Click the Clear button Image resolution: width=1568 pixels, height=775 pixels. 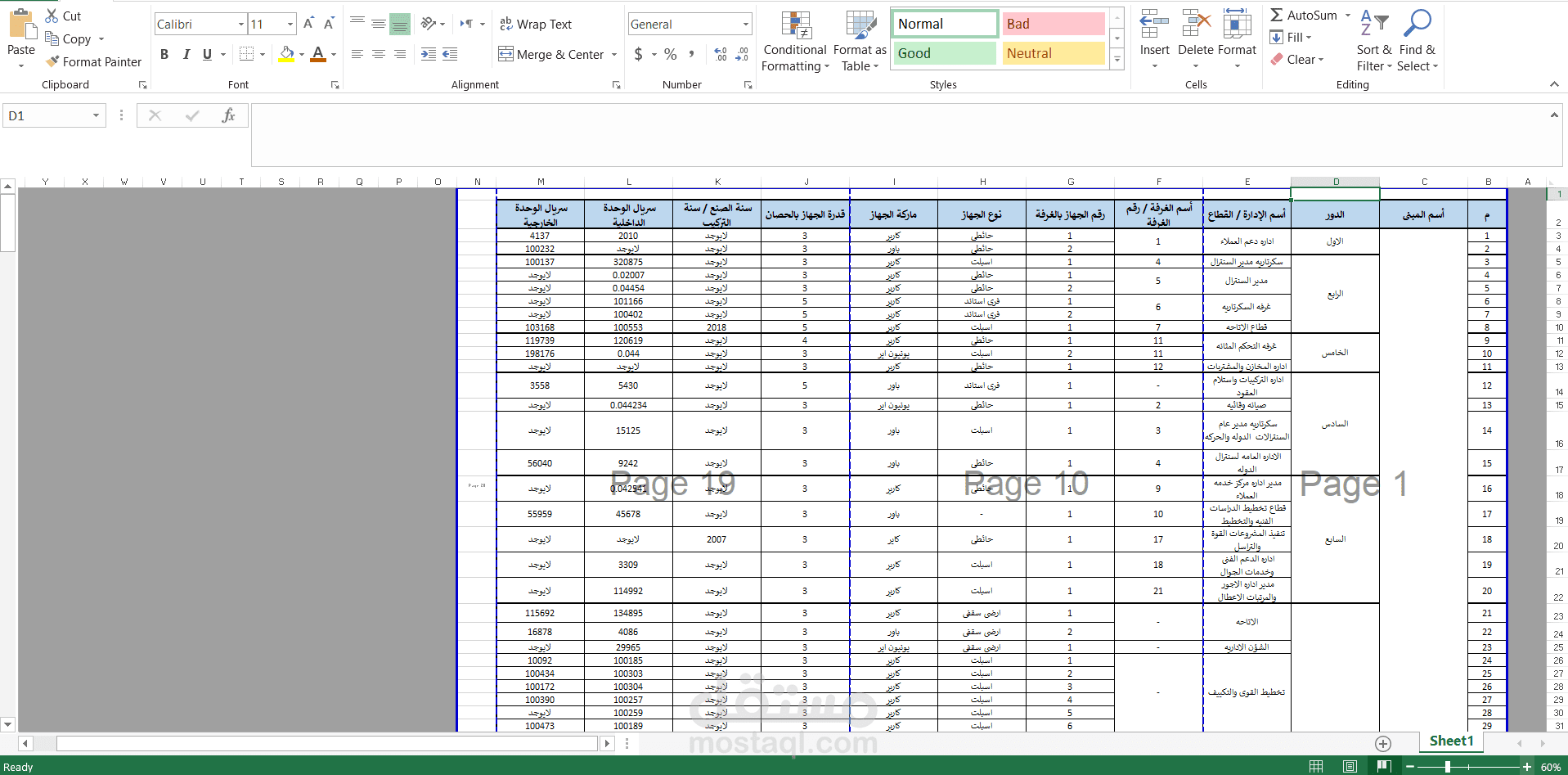pyautogui.click(x=1297, y=60)
